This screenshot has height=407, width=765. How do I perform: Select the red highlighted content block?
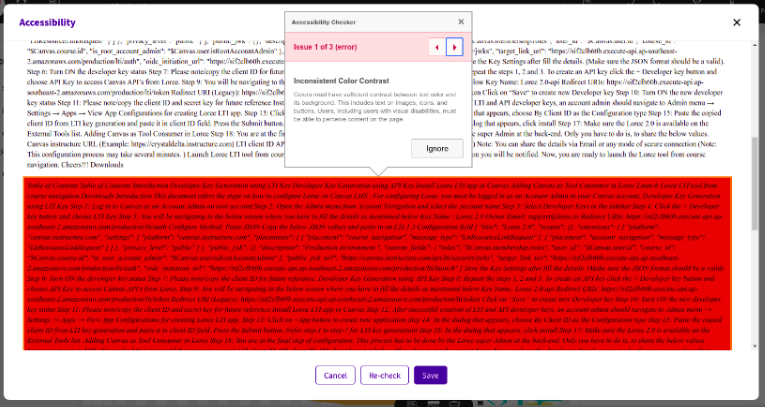pyautogui.click(x=378, y=264)
